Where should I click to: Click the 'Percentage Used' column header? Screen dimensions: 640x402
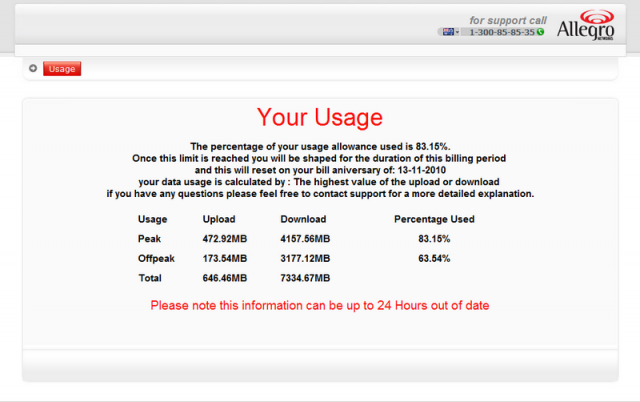pyautogui.click(x=434, y=219)
